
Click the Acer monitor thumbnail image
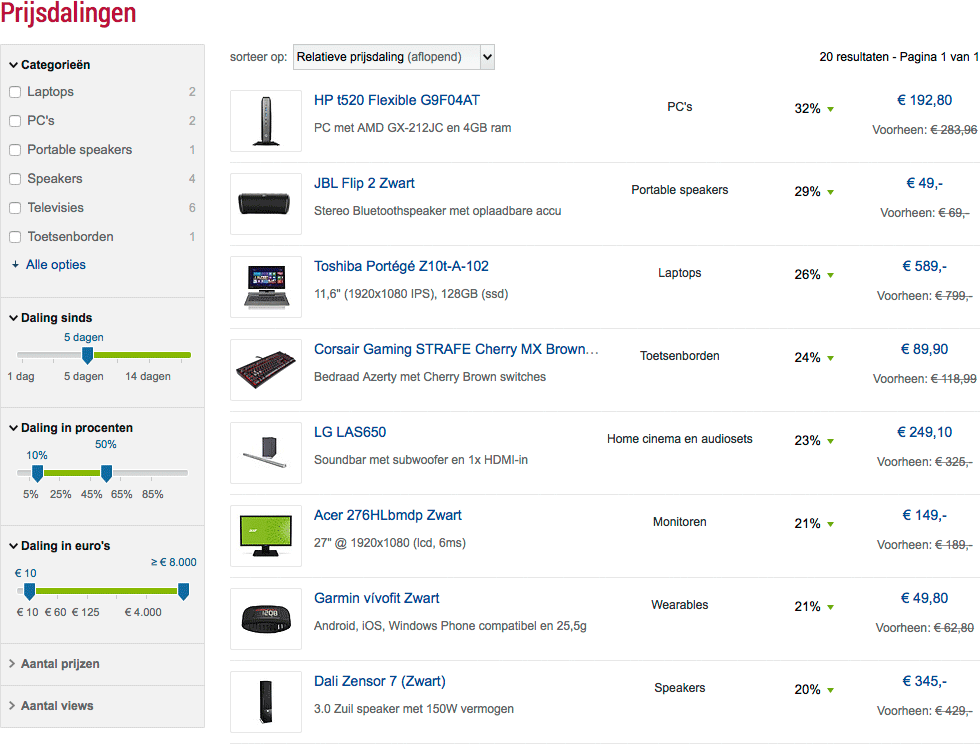click(266, 536)
